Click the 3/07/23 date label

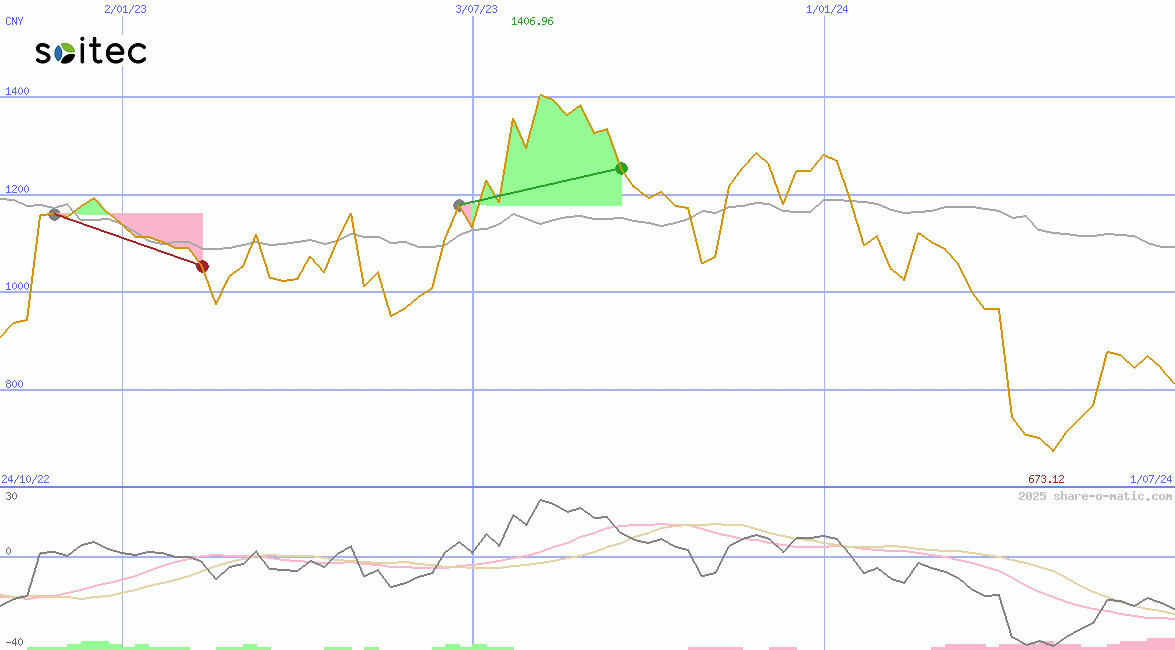(x=476, y=9)
